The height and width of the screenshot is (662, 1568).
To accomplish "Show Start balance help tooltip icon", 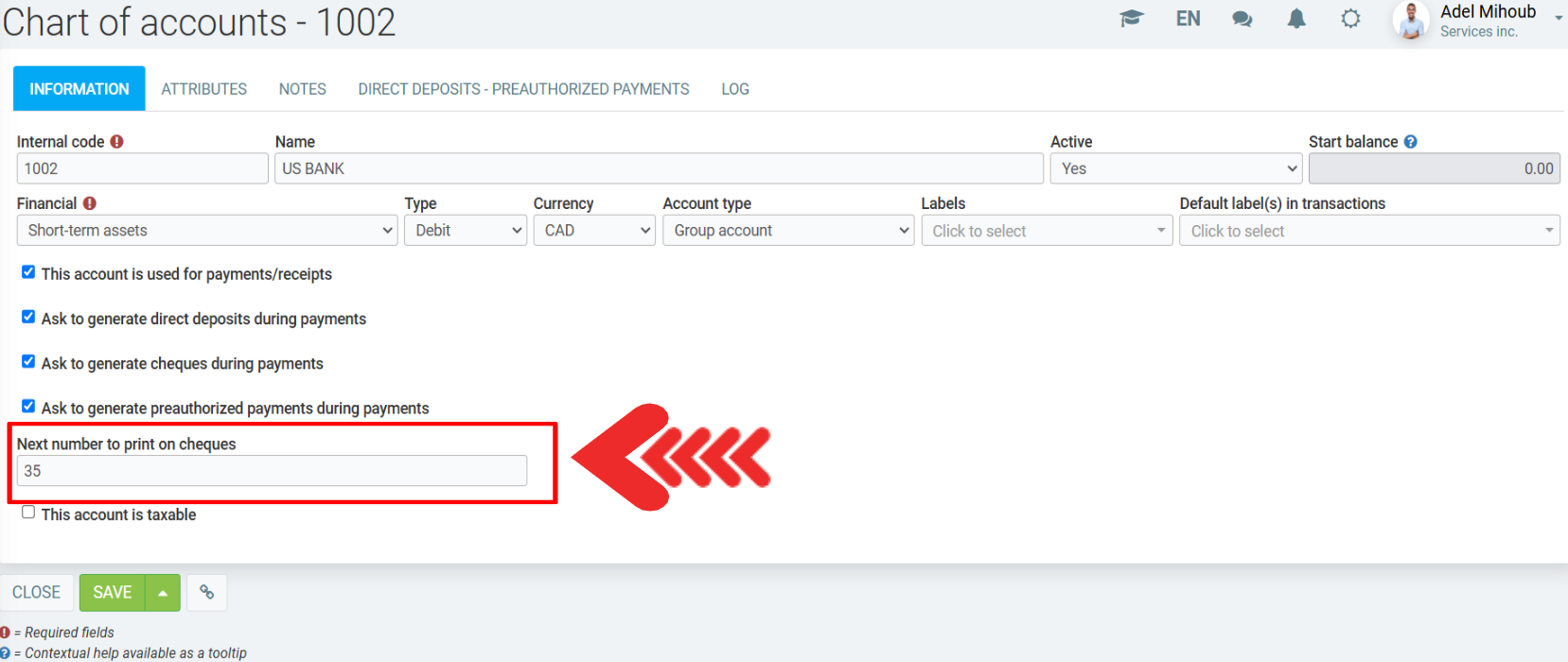I will (1410, 142).
